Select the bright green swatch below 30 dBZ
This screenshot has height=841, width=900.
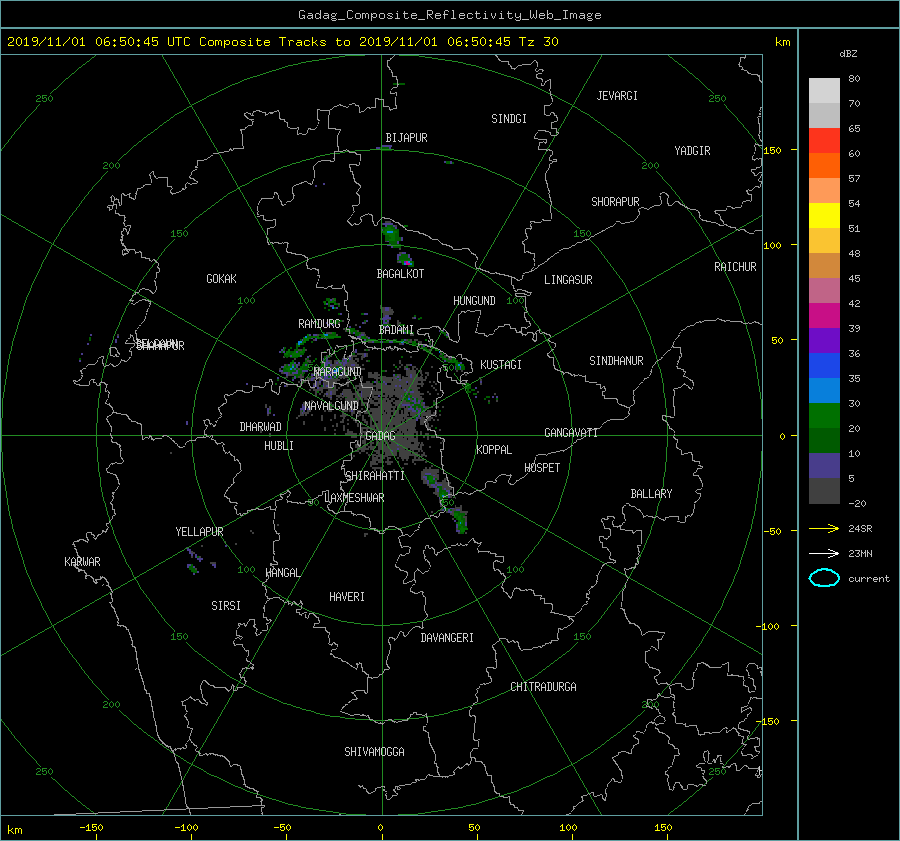click(x=824, y=416)
